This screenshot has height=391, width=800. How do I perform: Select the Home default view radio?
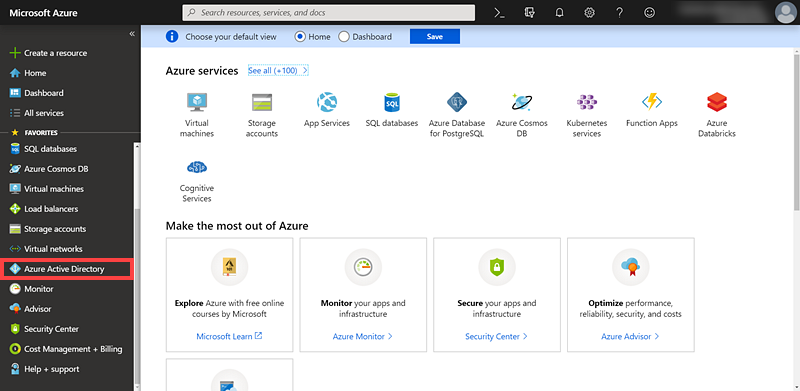point(300,37)
